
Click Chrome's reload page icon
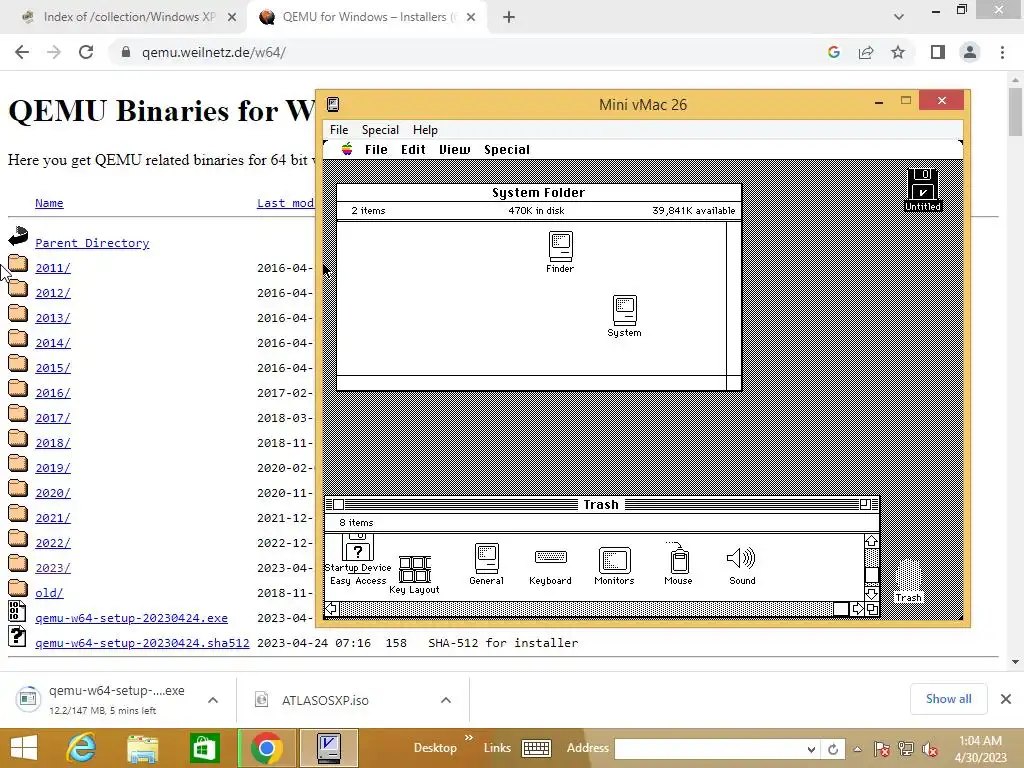point(86,52)
